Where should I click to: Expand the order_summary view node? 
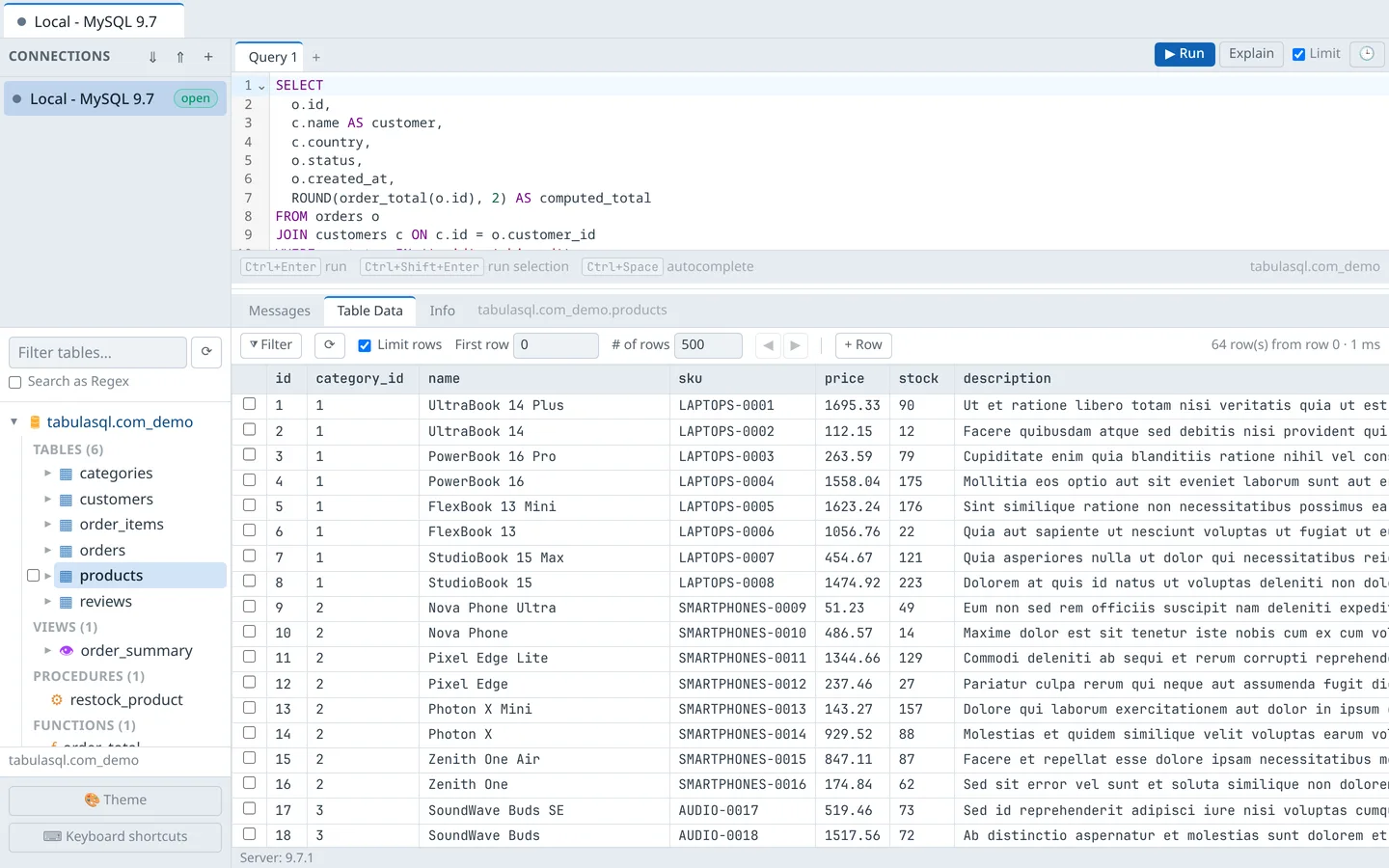click(x=48, y=651)
